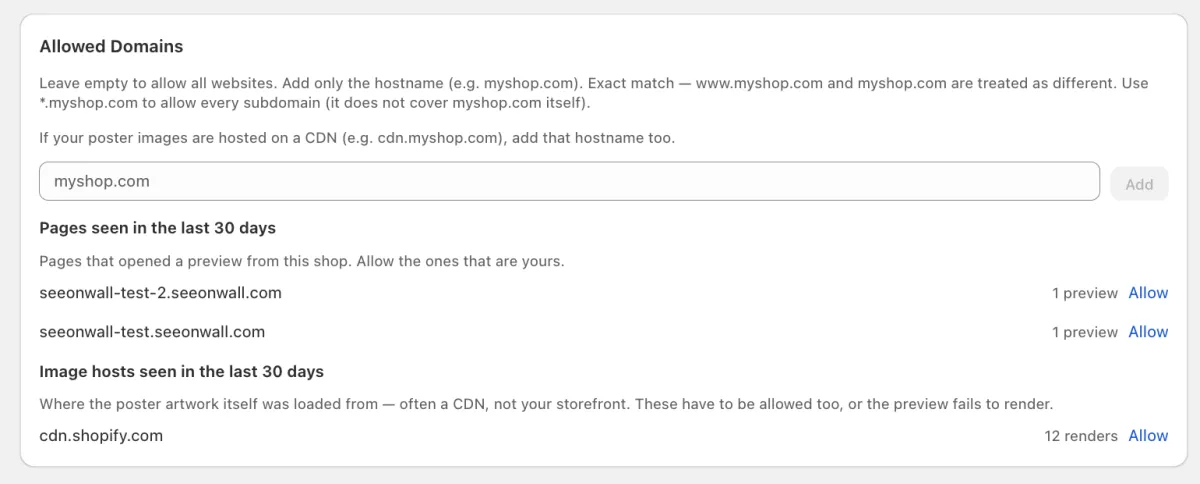Allow seeonwall-test-2.seeonwall.com
Image resolution: width=1200 pixels, height=484 pixels.
[1148, 293]
